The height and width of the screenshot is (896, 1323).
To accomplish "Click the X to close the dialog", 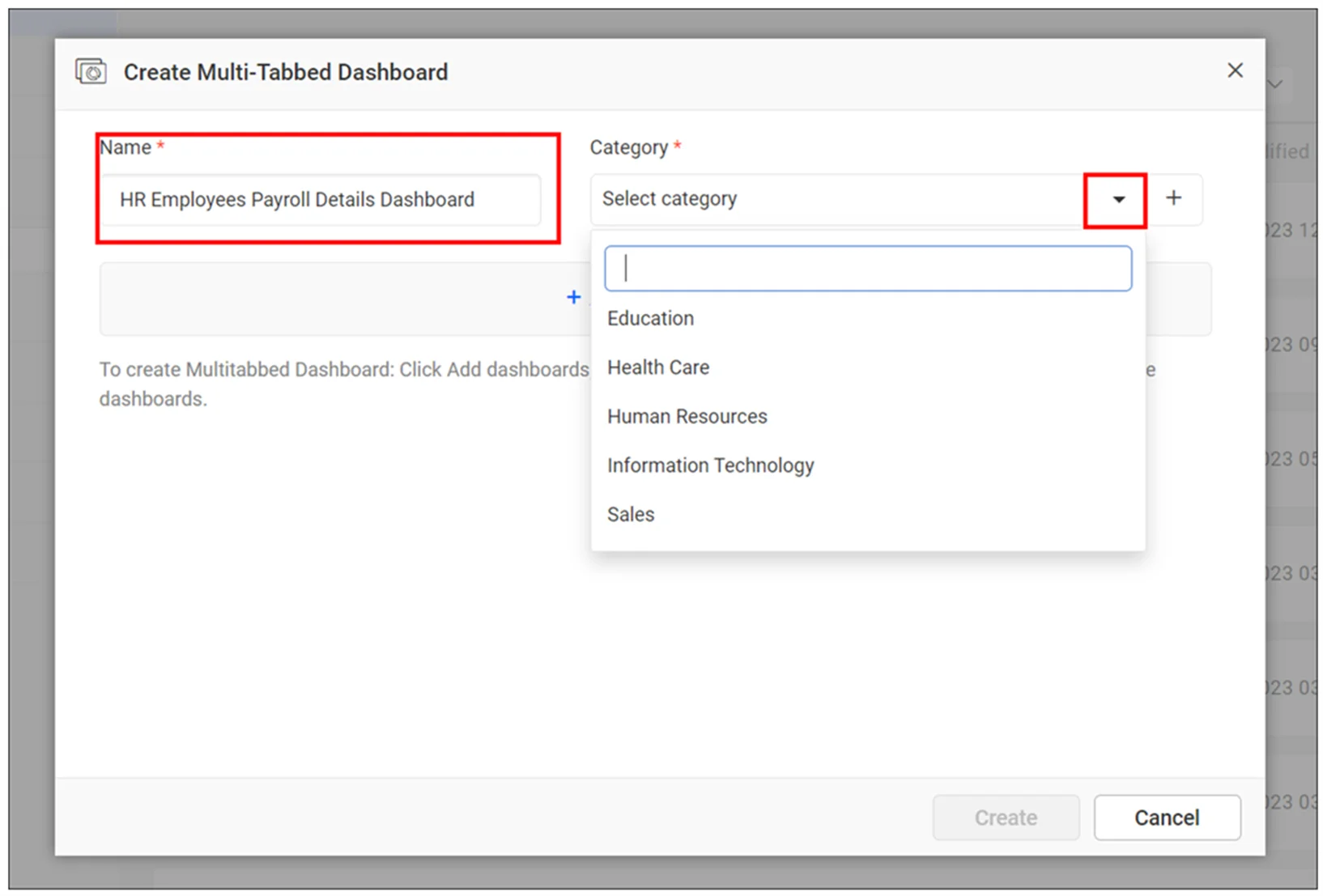I will point(1234,70).
